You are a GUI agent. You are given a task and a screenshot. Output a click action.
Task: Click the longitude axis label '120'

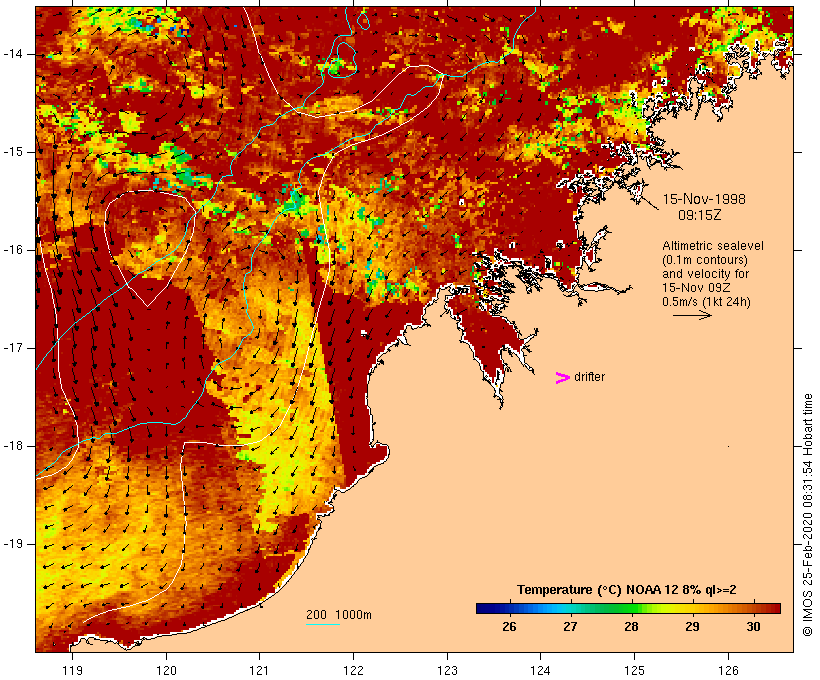coord(166,670)
